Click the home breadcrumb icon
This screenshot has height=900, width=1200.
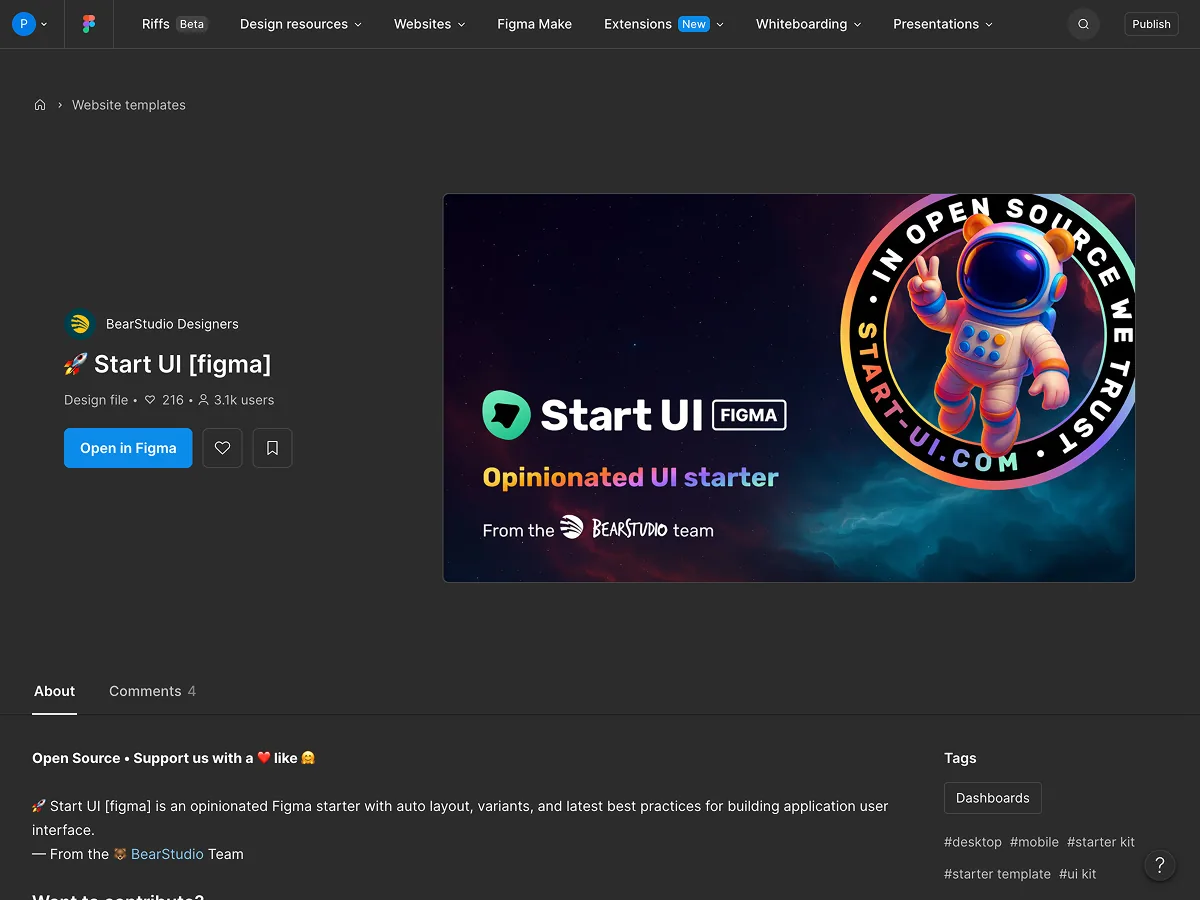40,105
